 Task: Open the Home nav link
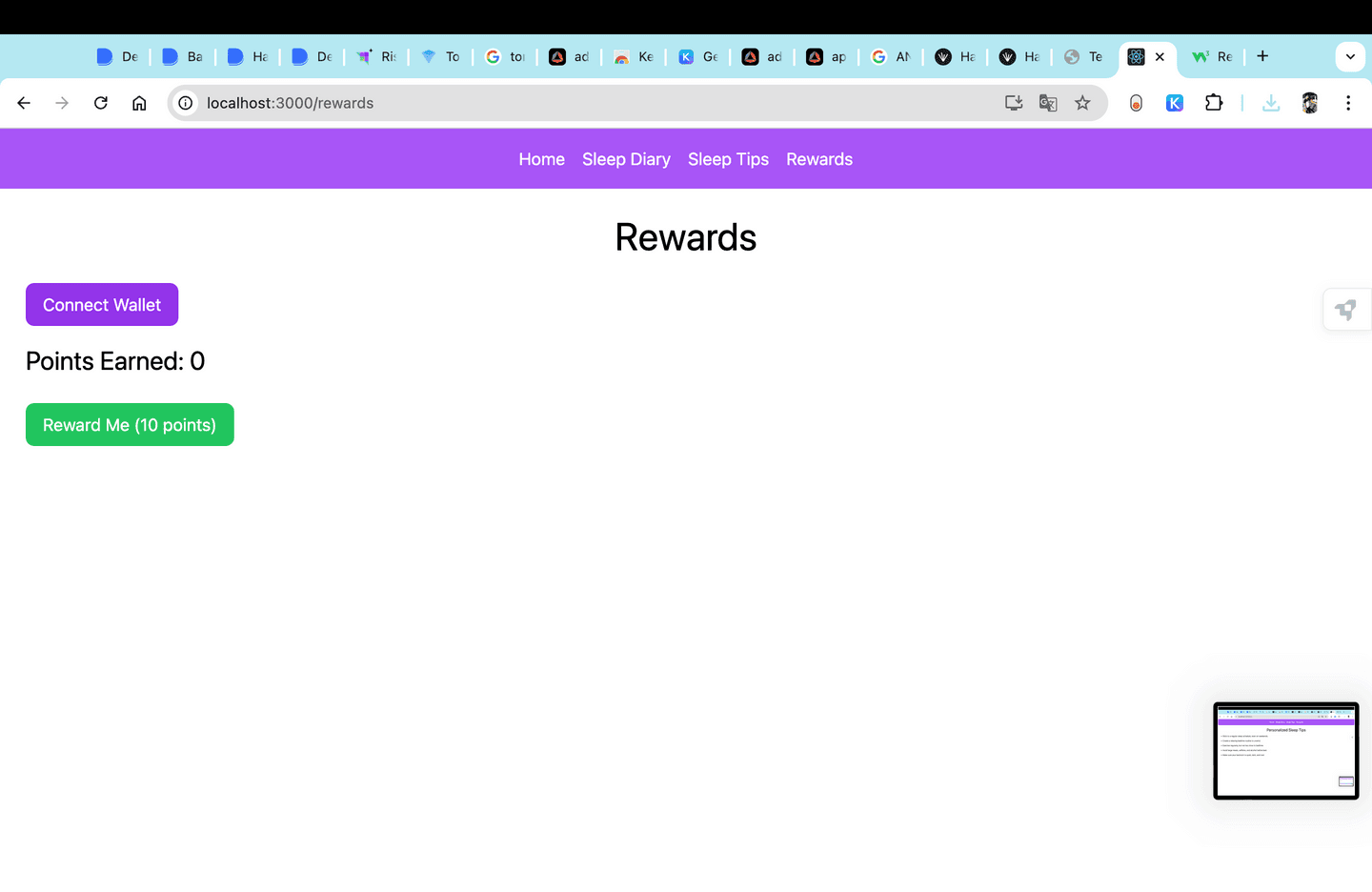pyautogui.click(x=542, y=159)
